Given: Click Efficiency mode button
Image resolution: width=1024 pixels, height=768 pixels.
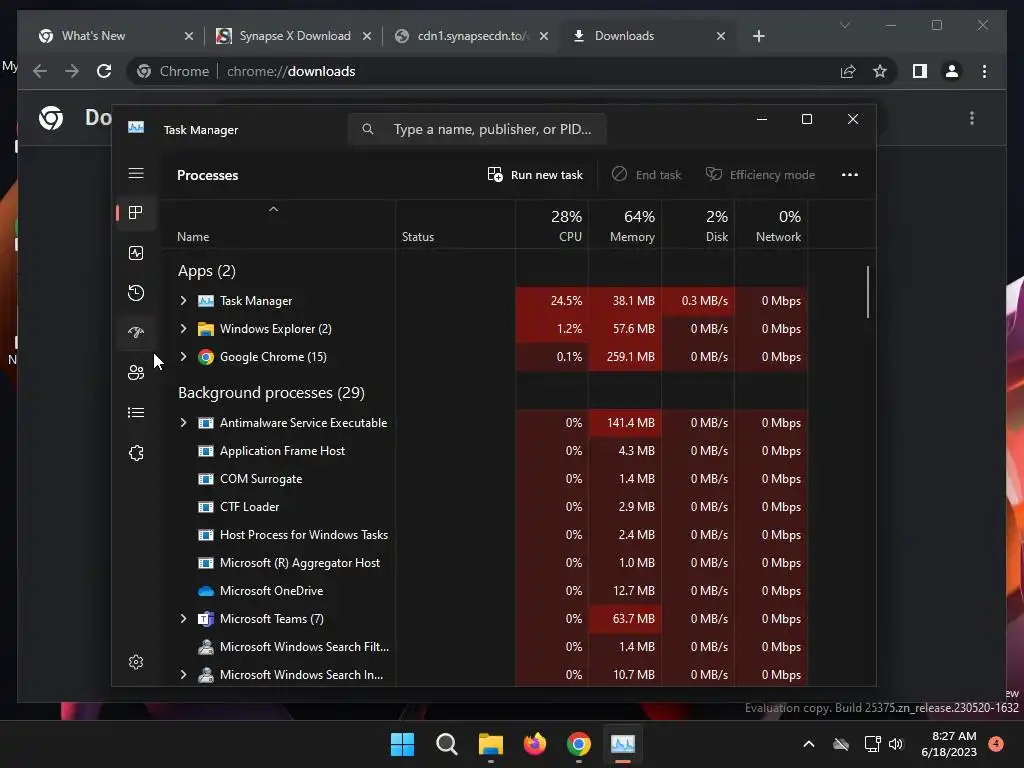Looking at the screenshot, I should [760, 174].
